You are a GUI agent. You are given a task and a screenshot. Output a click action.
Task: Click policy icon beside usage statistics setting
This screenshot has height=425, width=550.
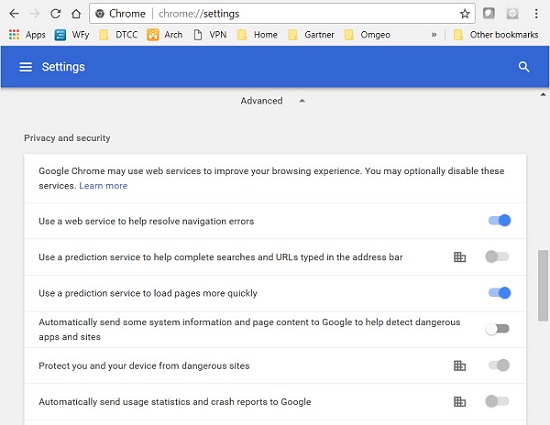tap(460, 402)
